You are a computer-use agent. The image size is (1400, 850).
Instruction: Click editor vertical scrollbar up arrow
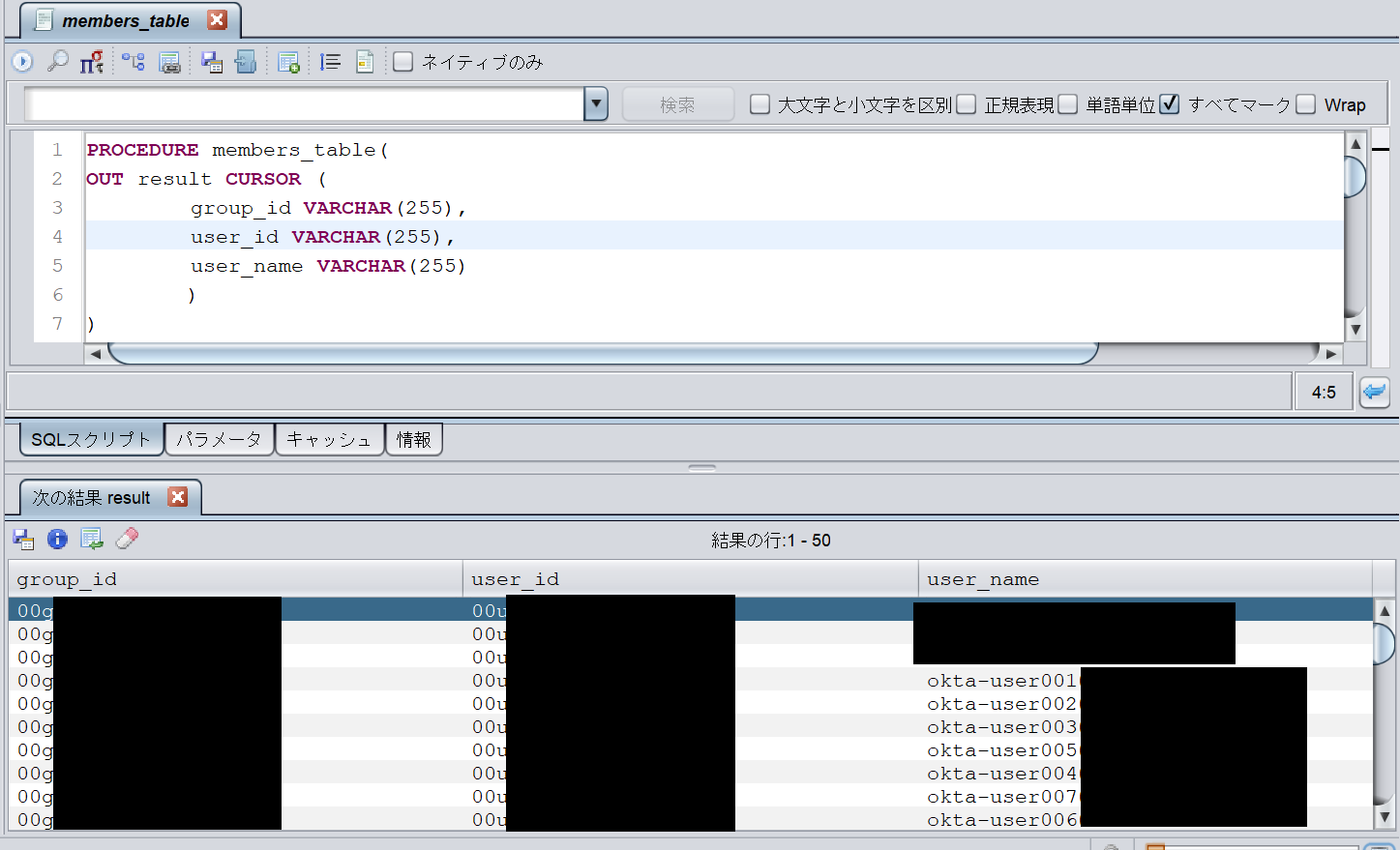click(1355, 144)
